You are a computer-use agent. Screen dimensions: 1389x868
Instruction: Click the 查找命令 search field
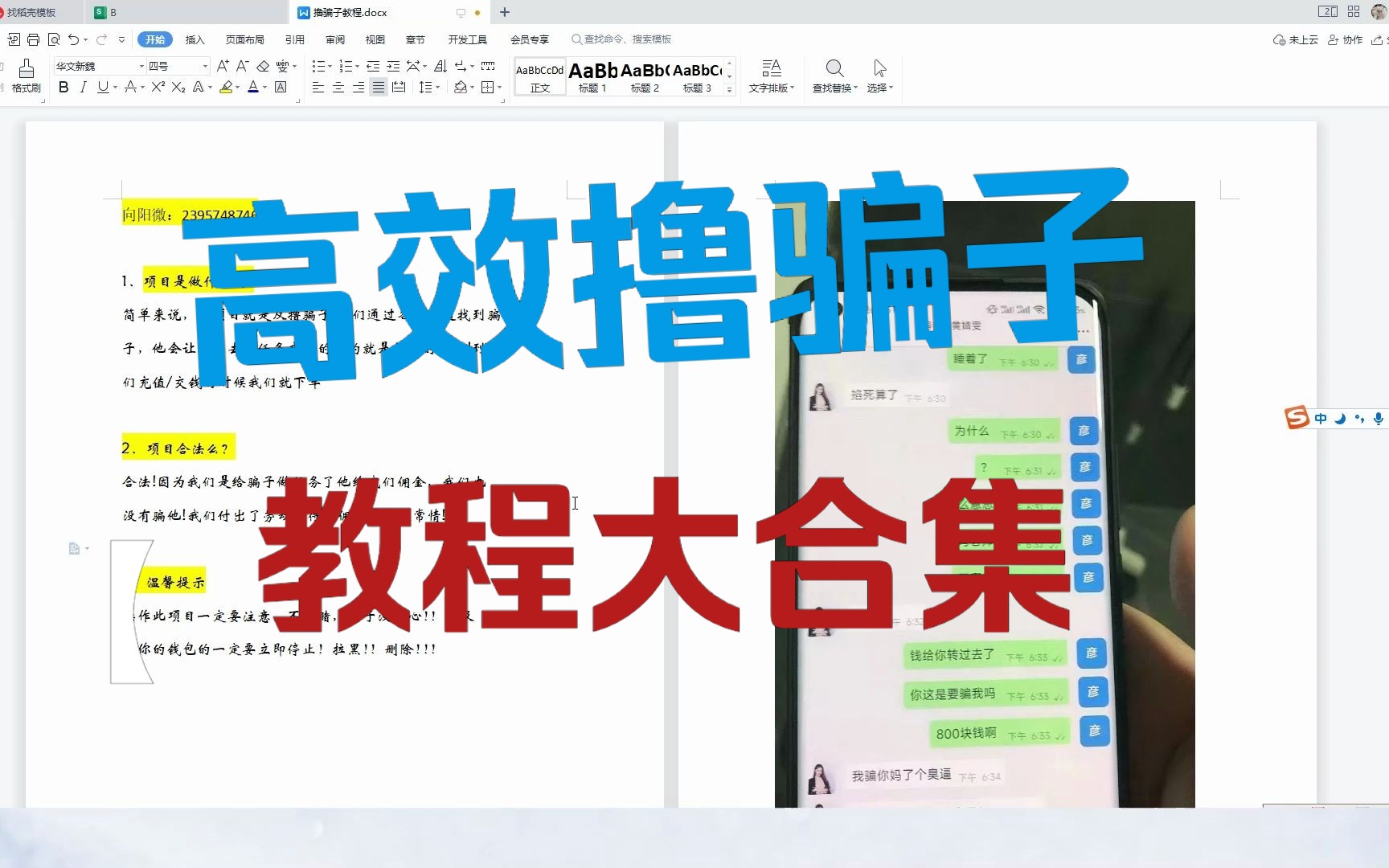point(622,39)
